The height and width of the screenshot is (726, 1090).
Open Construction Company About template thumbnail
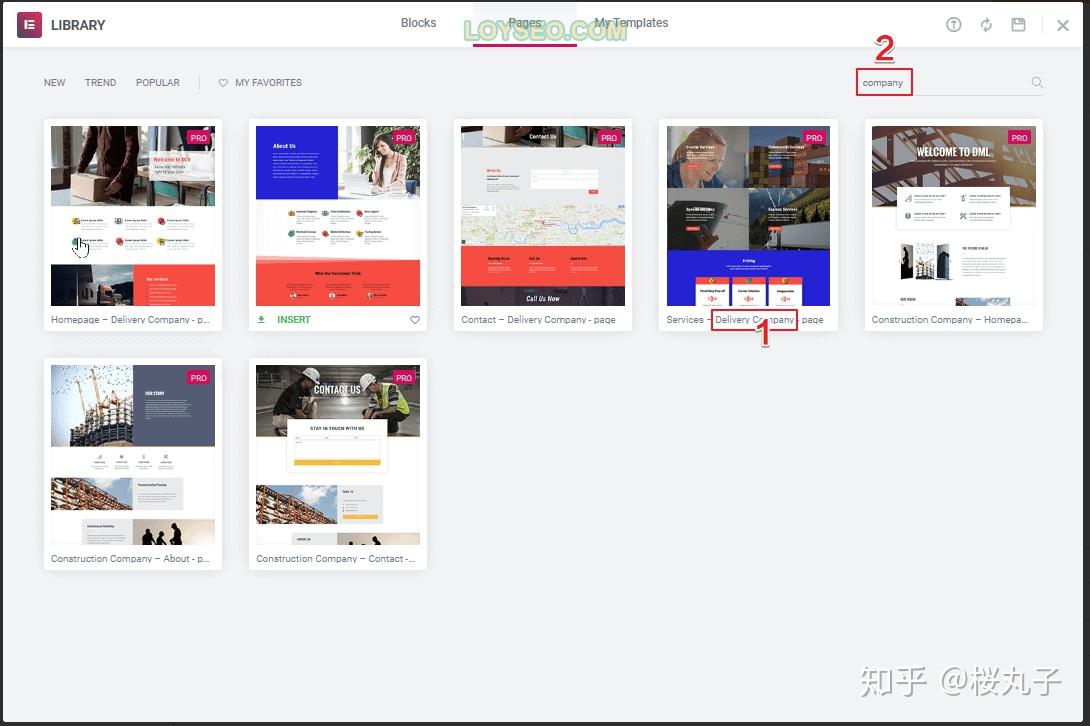pos(133,455)
